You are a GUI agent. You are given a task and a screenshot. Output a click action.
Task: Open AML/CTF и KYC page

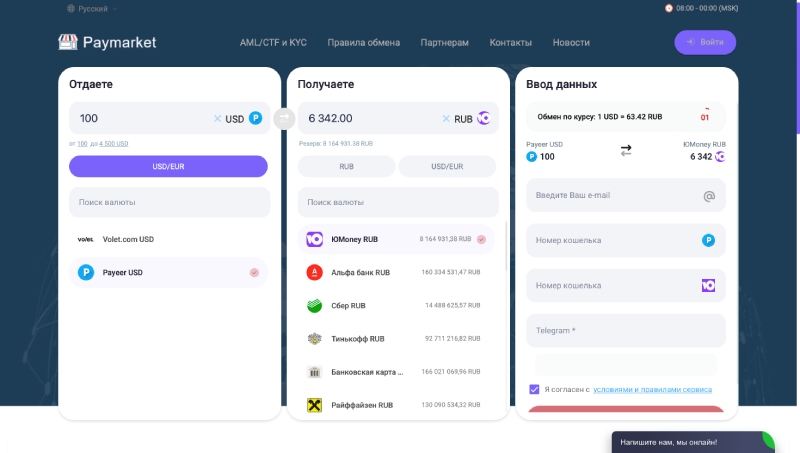click(273, 42)
